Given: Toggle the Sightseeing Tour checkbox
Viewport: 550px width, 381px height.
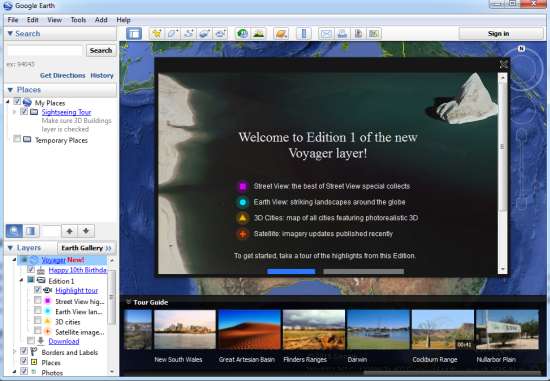Looking at the screenshot, I should (x=24, y=112).
